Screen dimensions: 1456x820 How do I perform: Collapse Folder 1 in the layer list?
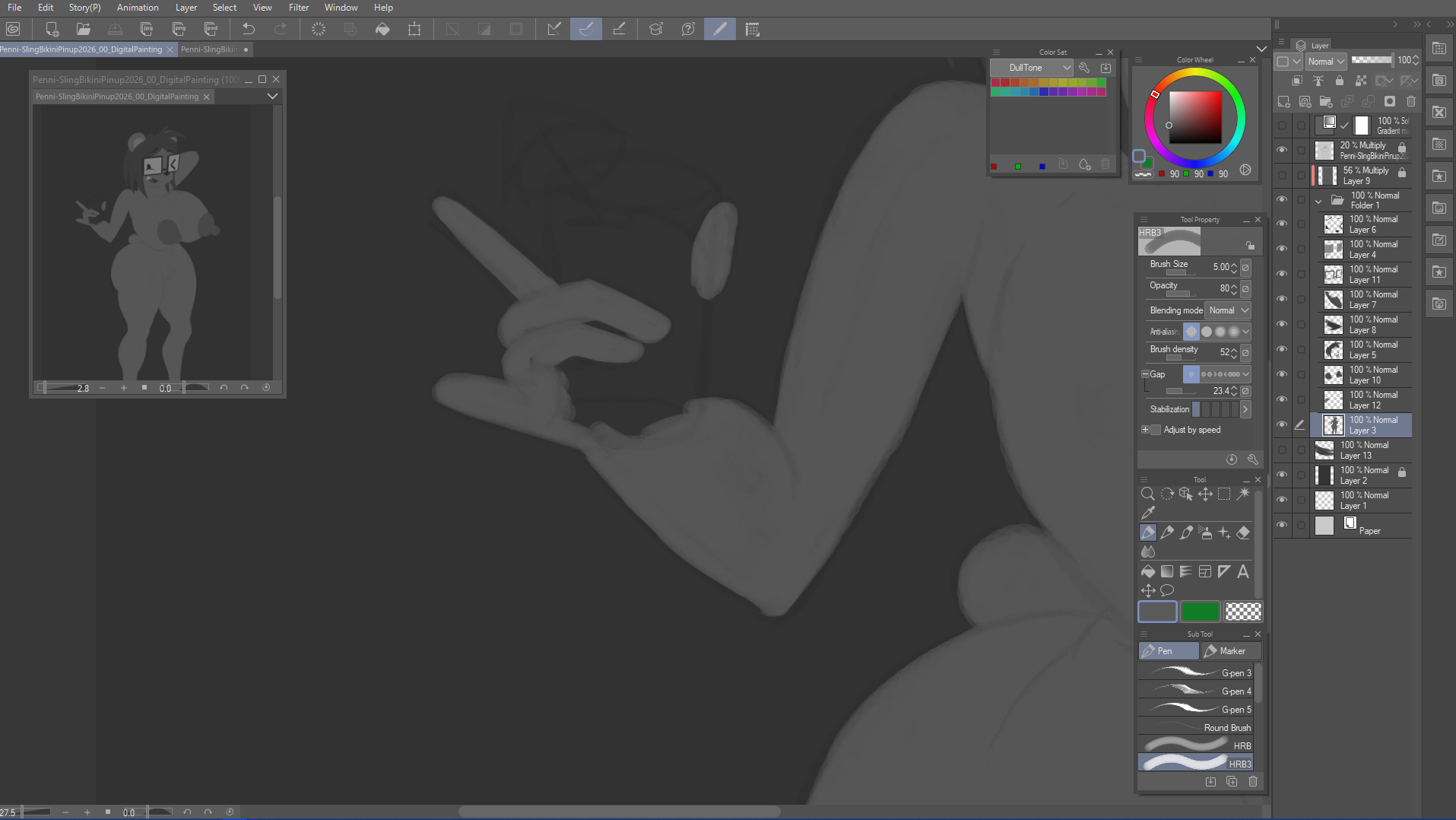pyautogui.click(x=1318, y=201)
